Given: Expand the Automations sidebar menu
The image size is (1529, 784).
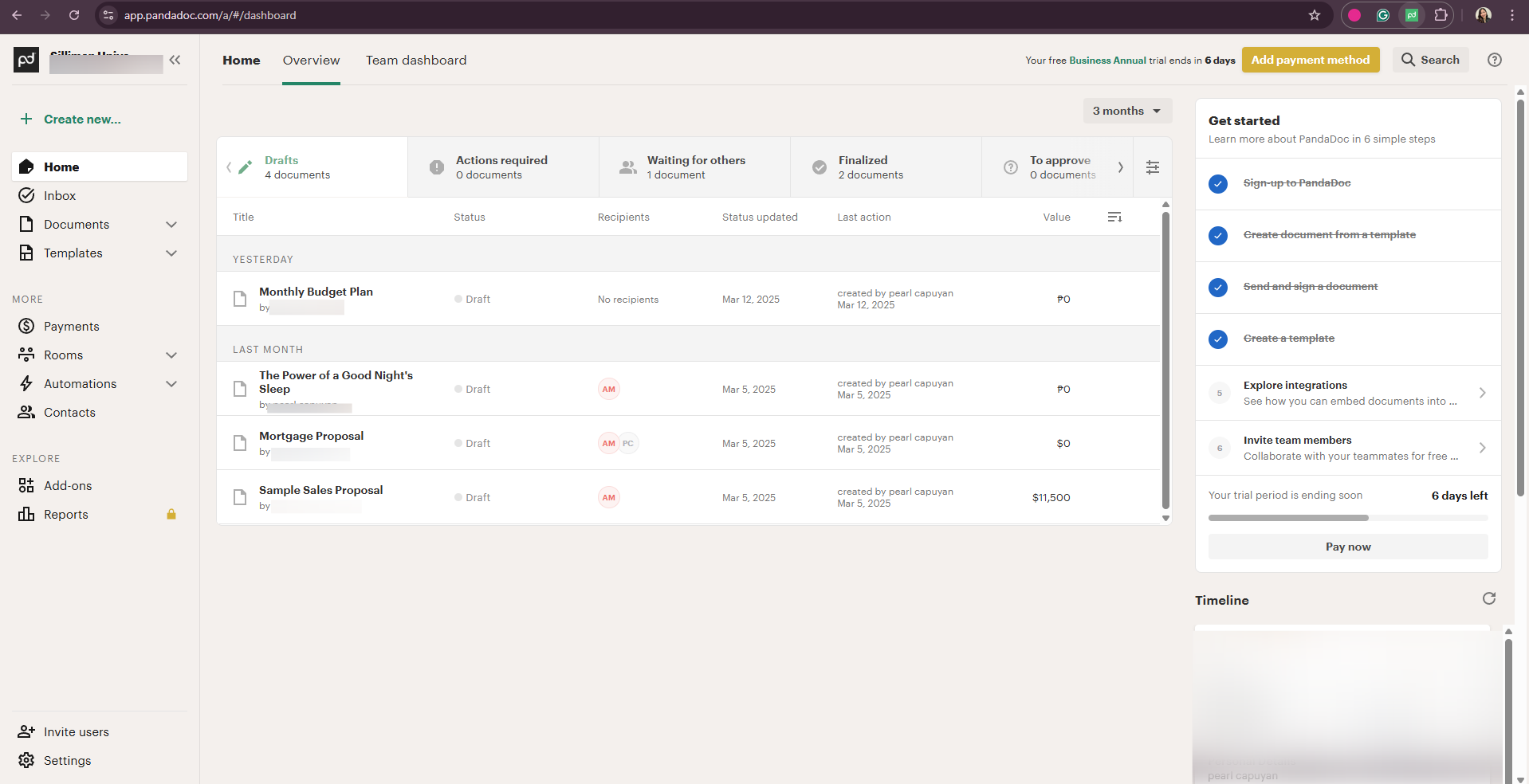Looking at the screenshot, I should pyautogui.click(x=171, y=384).
